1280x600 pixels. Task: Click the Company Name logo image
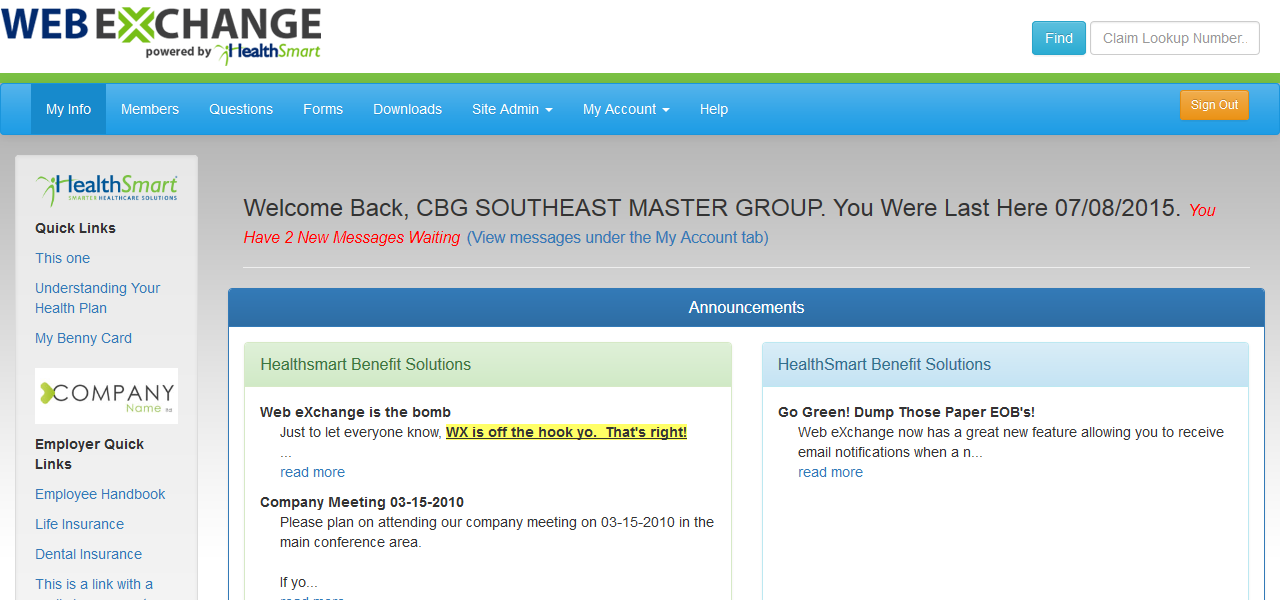106,396
